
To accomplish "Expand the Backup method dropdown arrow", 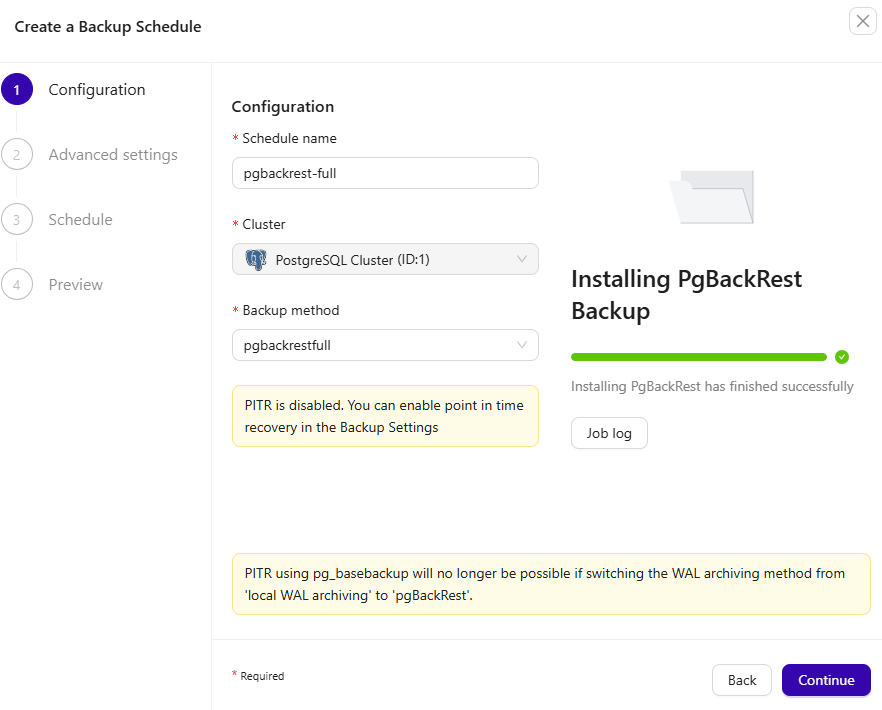I will pos(522,346).
